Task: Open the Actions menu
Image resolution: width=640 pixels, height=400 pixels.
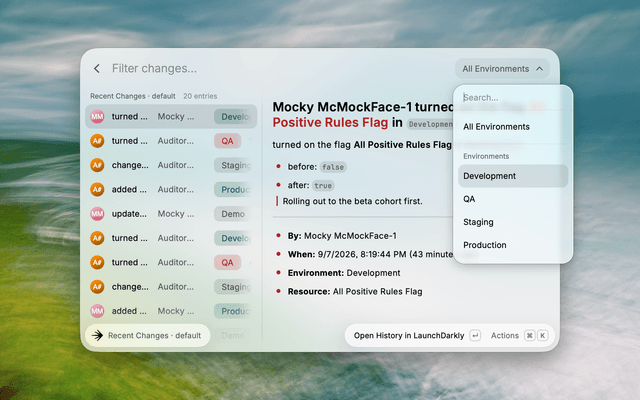Action: pos(504,336)
